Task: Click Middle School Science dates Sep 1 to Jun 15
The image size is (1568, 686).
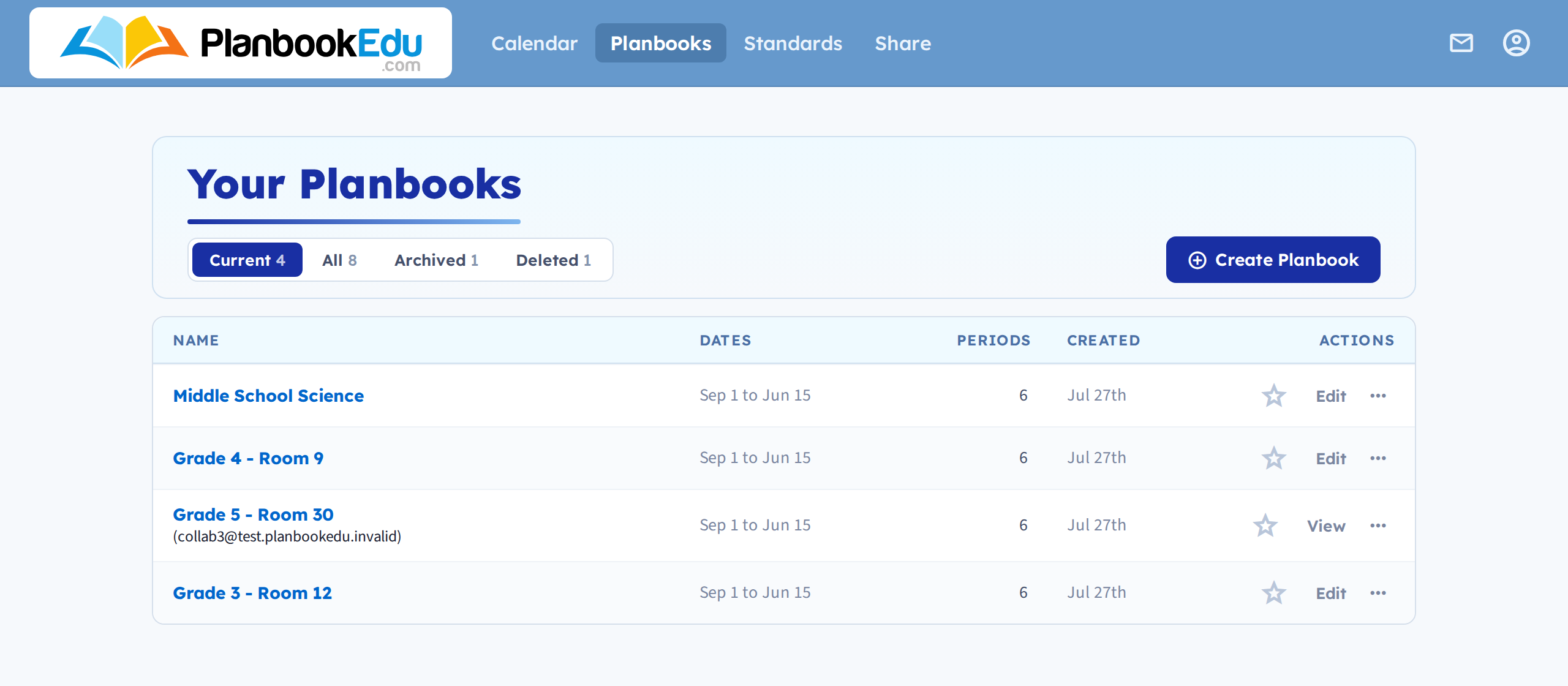Action: click(x=755, y=396)
